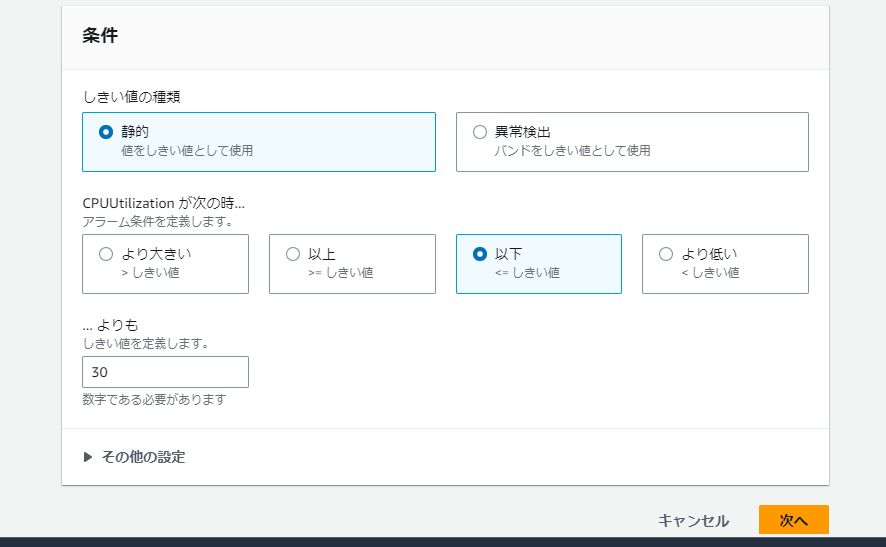
Task: Click the 値をしきい値として使用 description text
Action: [187, 151]
